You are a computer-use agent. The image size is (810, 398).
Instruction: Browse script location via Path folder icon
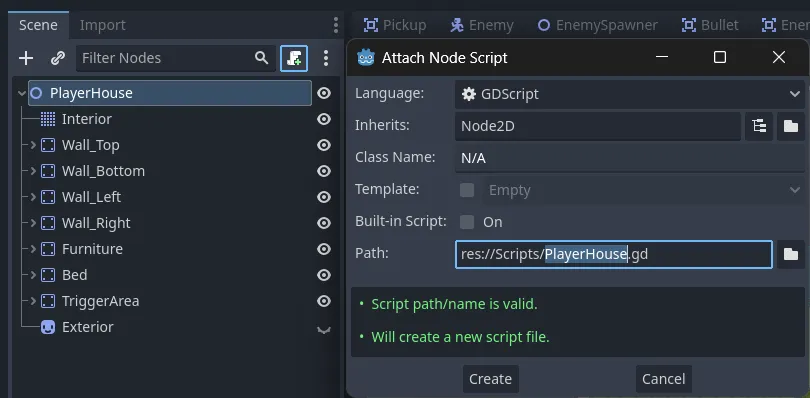coord(791,254)
